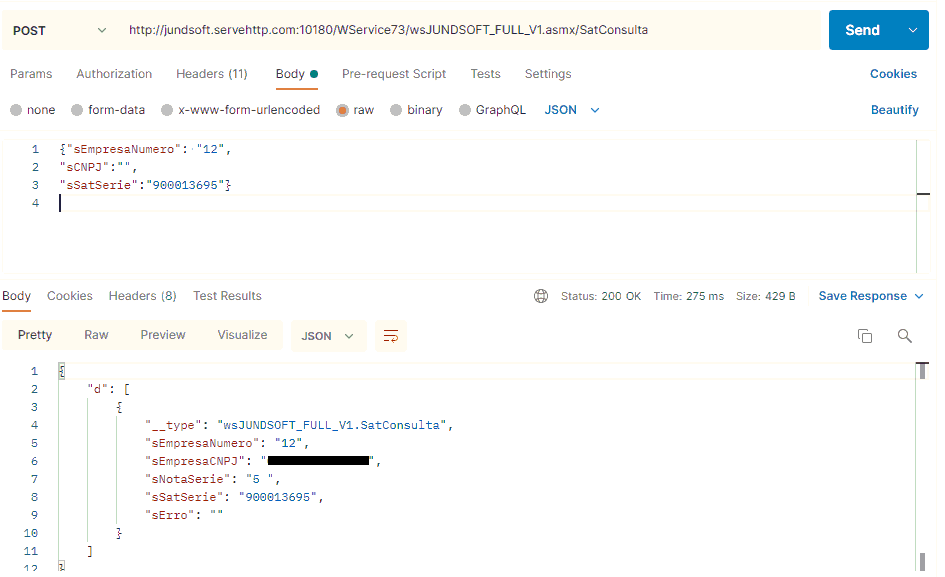Open the Pre-request Script tab
Viewport: 945px width, 577px height.
[x=394, y=74]
